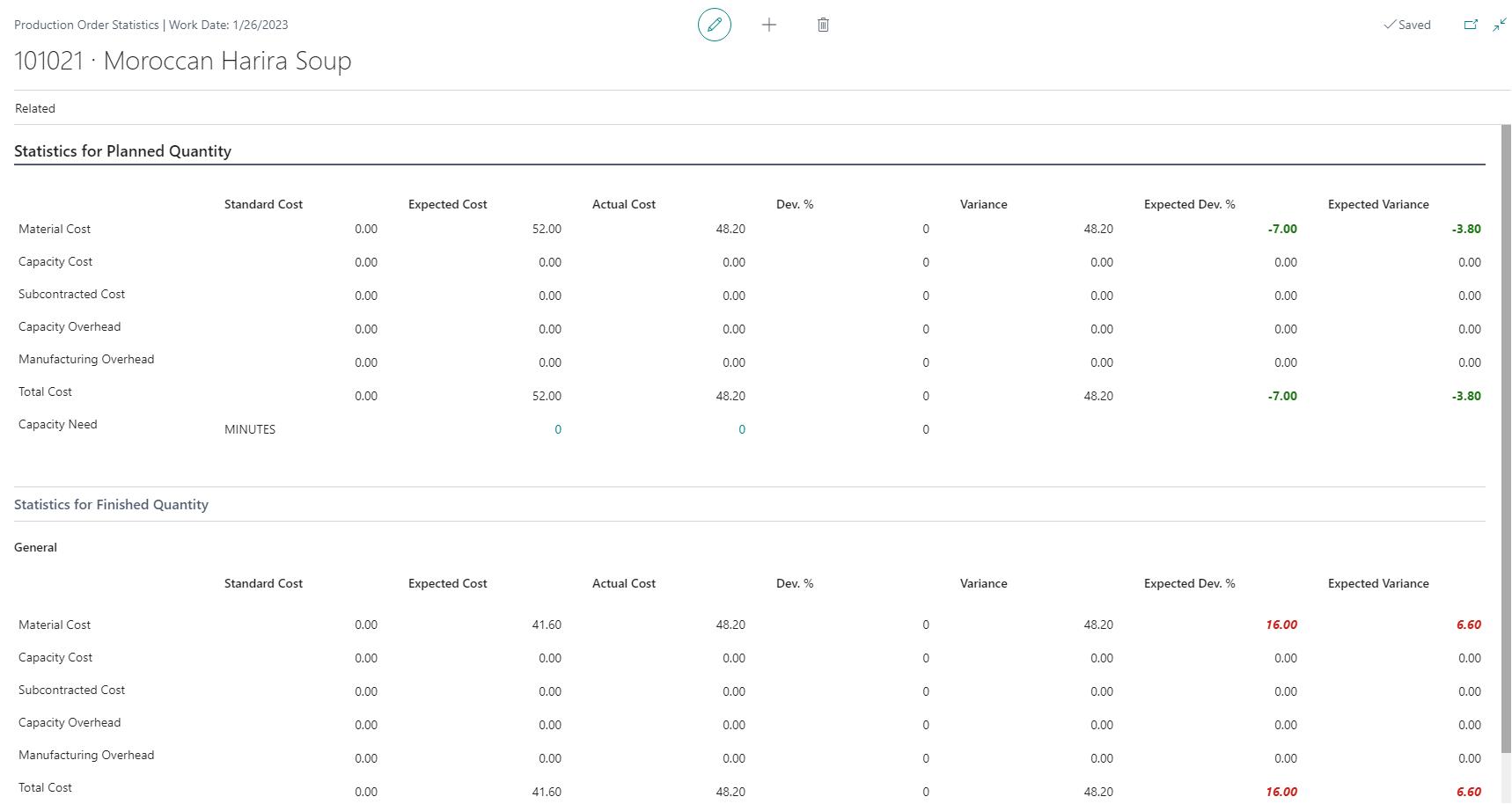Open the page in a new window
The image size is (1512, 804).
point(1470,25)
